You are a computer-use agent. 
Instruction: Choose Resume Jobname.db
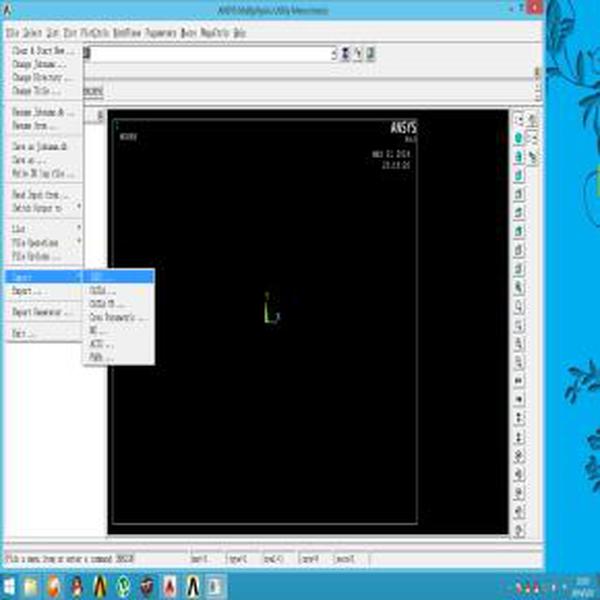(x=44, y=112)
